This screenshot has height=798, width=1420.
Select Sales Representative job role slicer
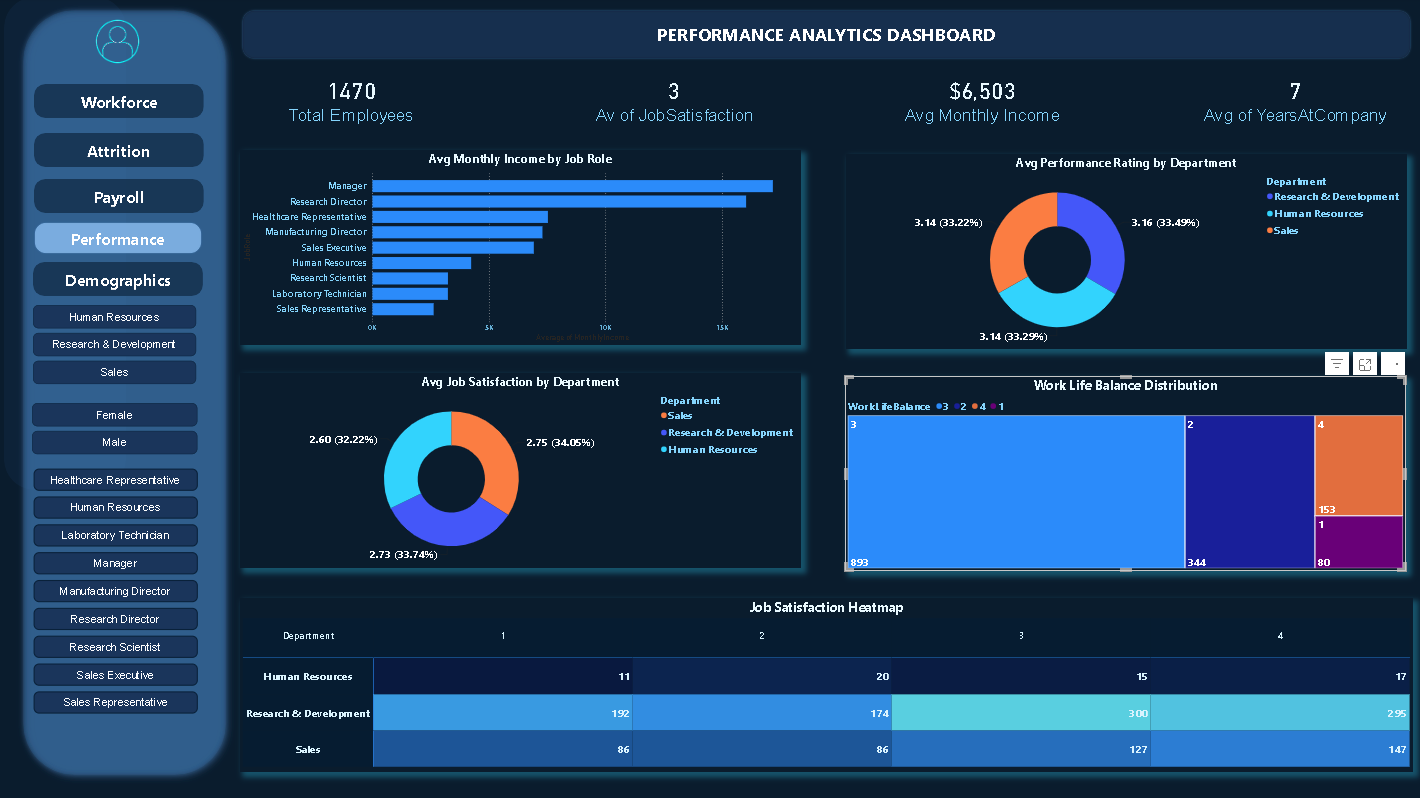pos(115,702)
